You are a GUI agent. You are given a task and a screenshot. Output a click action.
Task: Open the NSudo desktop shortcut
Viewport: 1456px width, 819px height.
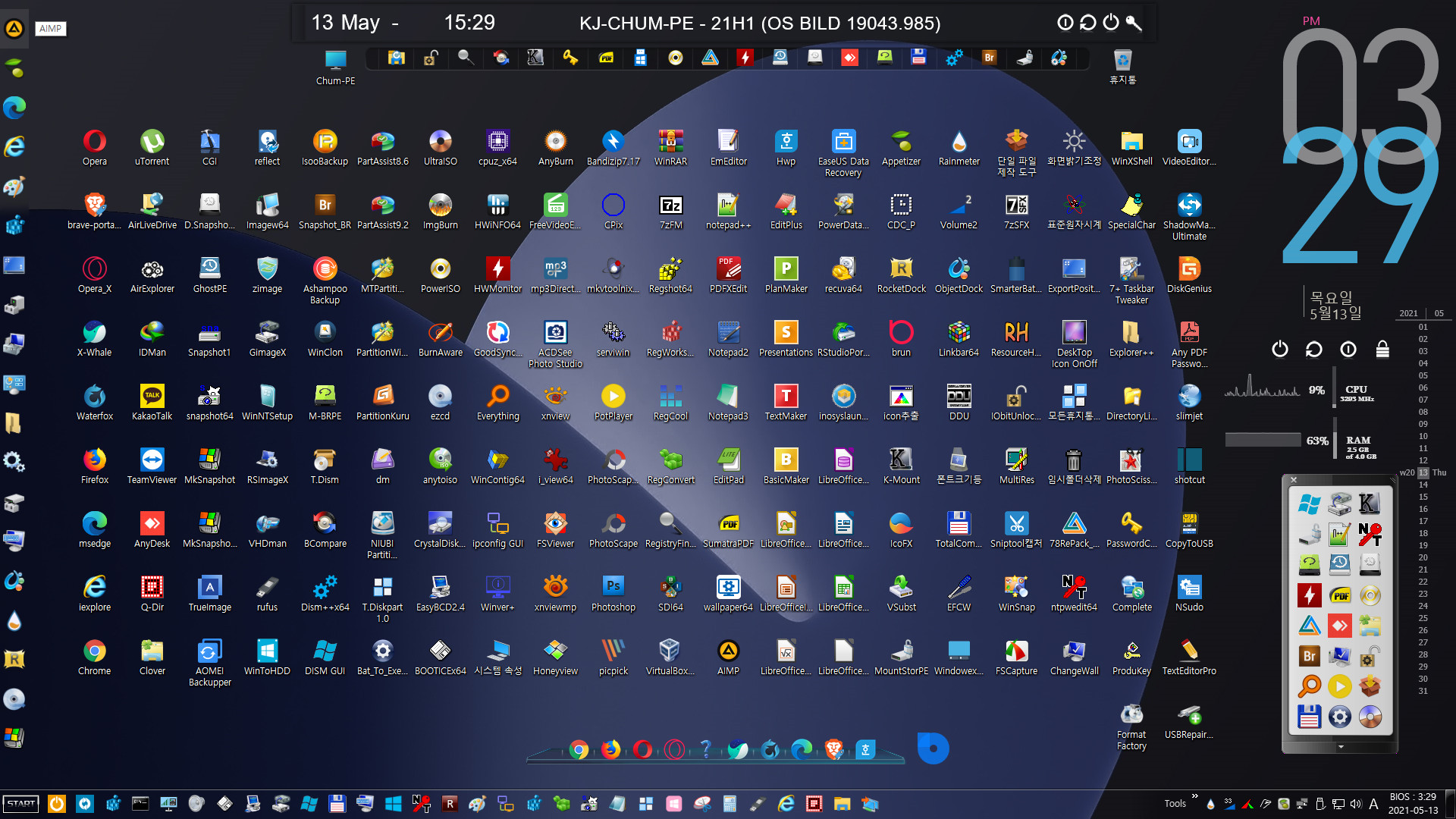coord(1190,593)
